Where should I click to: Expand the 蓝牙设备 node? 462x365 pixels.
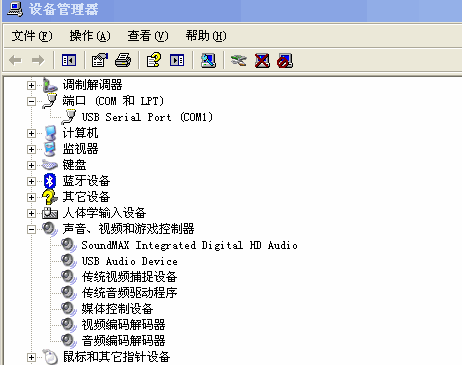[31, 181]
